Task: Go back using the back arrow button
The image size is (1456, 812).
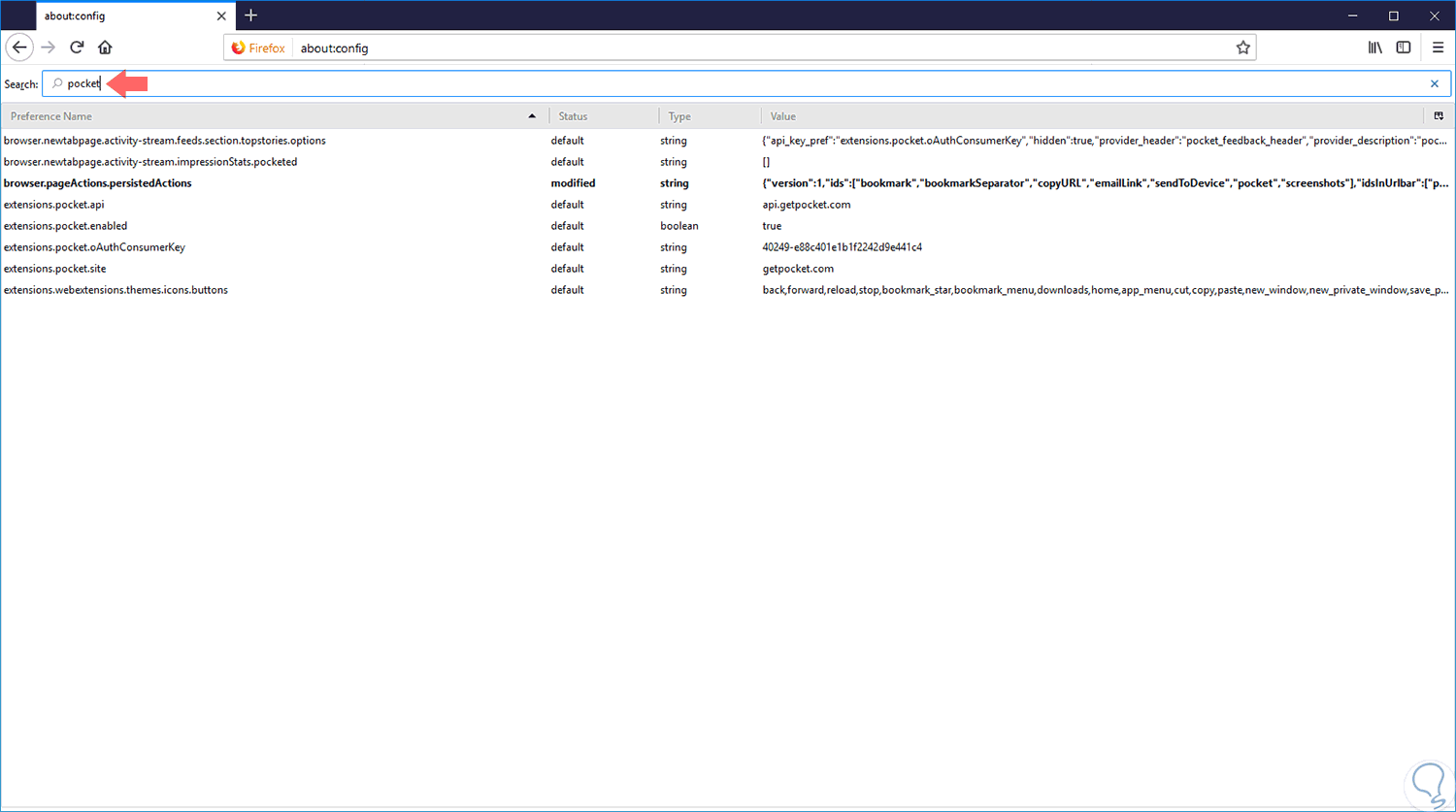Action: (19, 48)
